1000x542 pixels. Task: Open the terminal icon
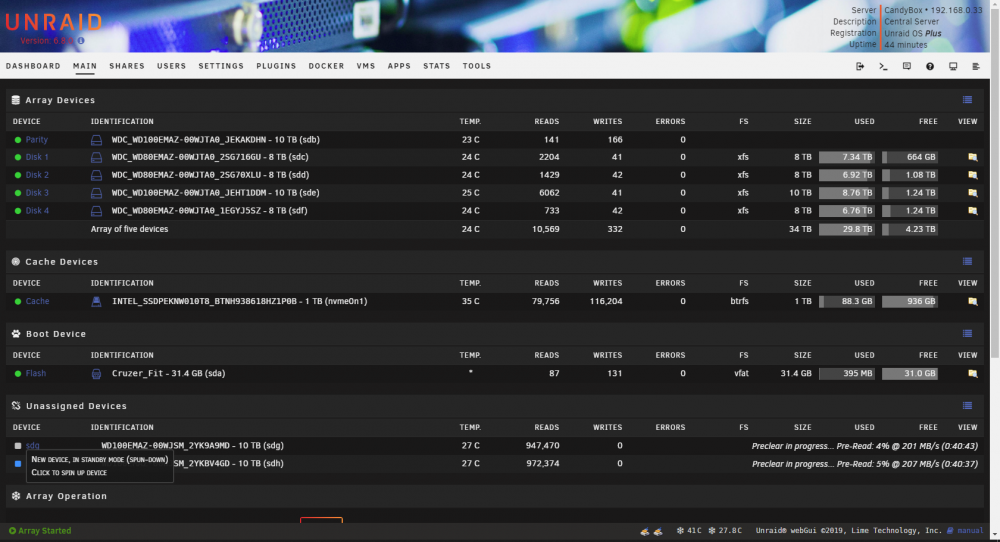[883, 66]
